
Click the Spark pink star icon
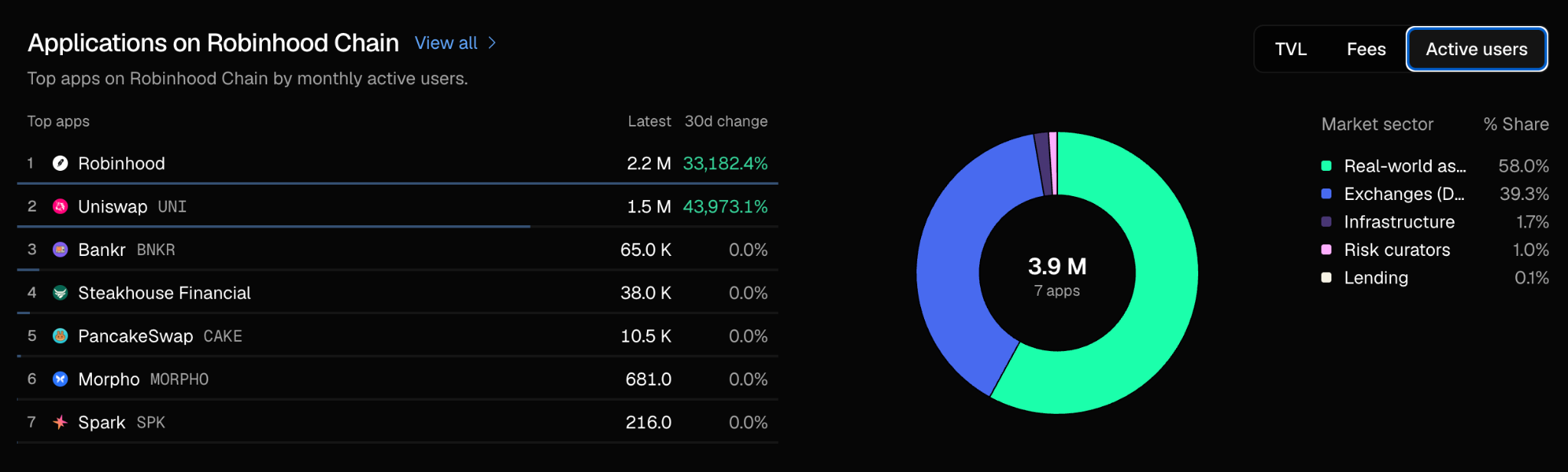pos(60,422)
